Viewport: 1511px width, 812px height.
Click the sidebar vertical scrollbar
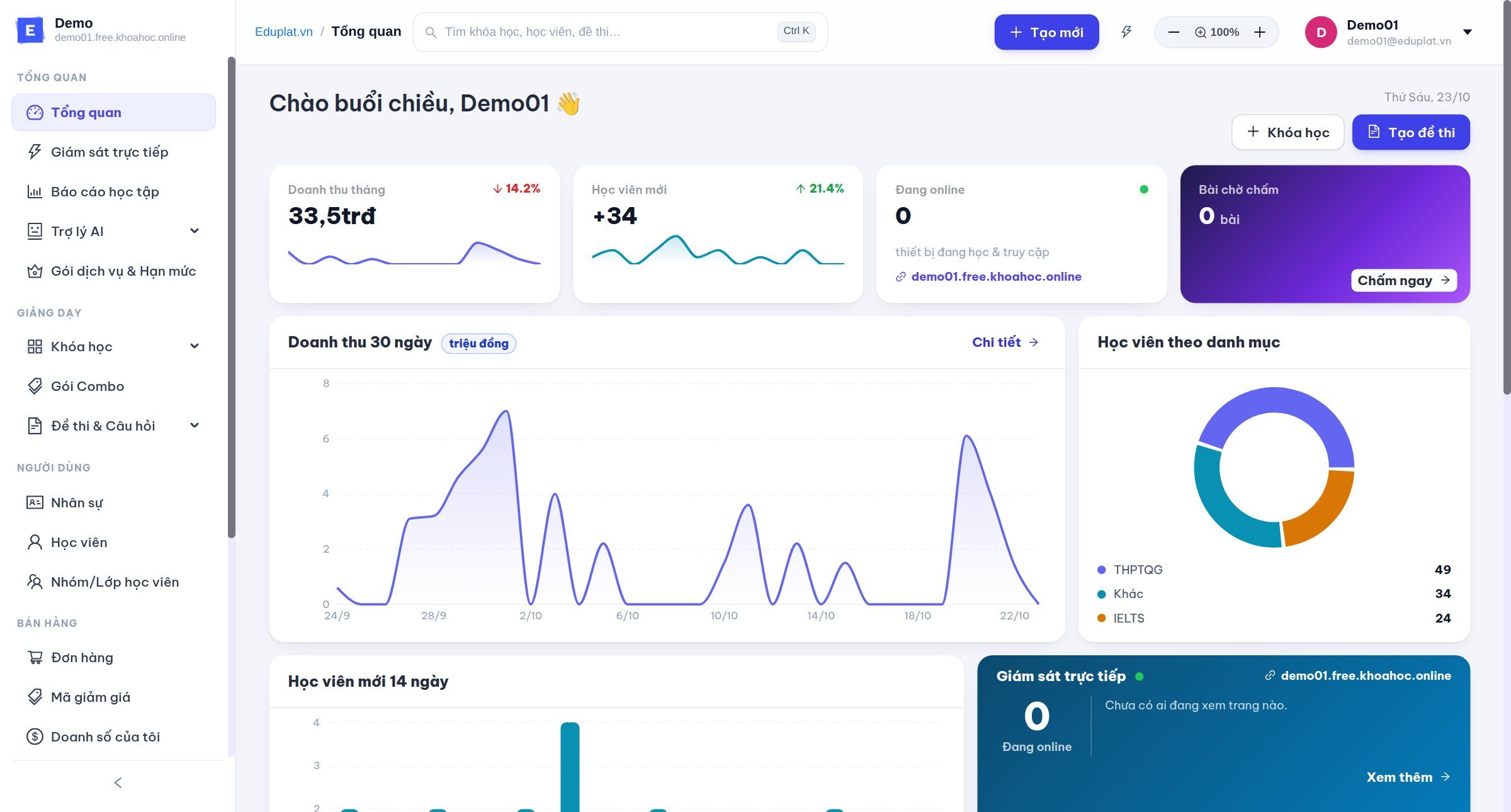click(231, 297)
